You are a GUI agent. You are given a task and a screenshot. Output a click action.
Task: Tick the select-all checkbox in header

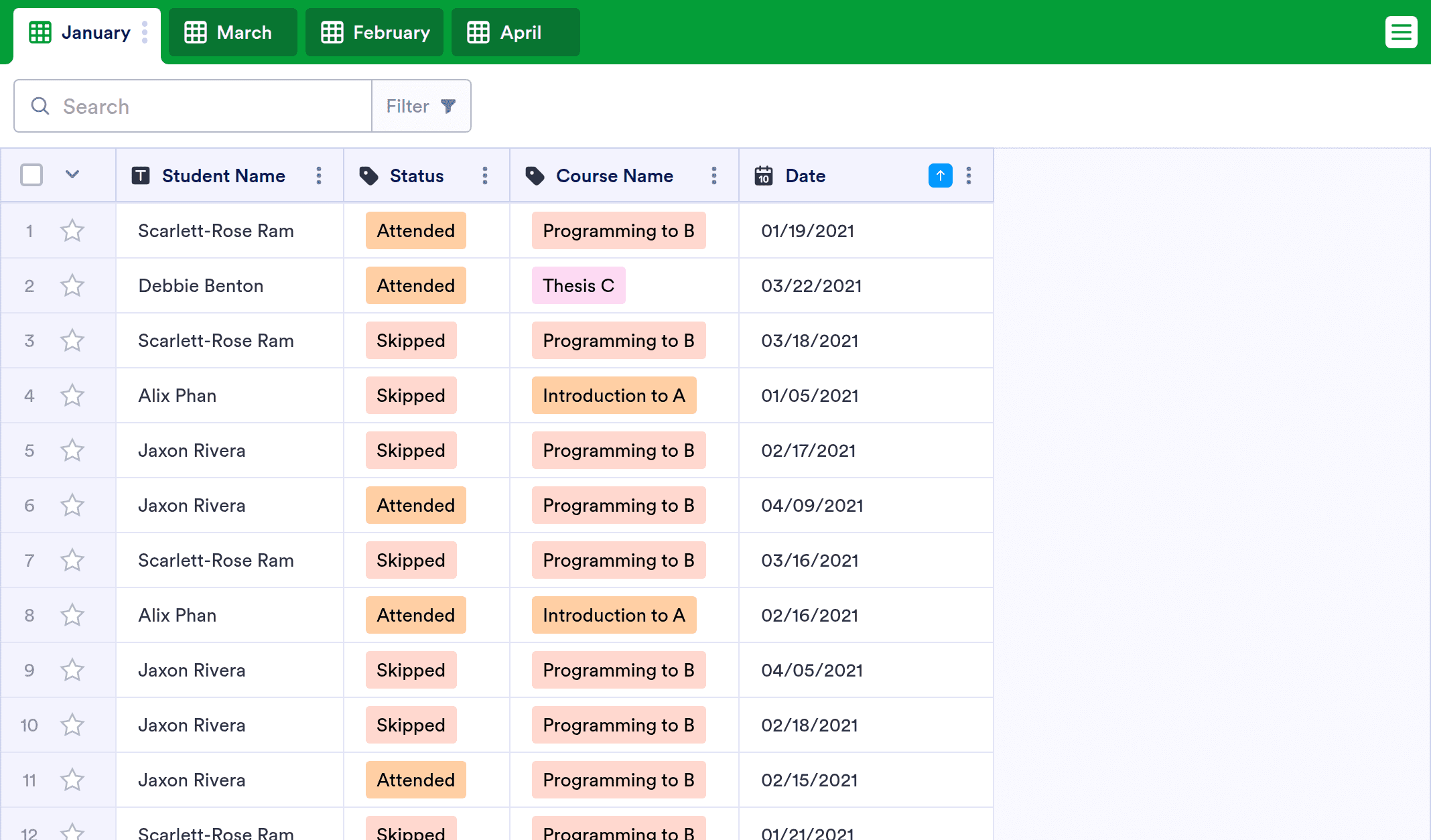(x=31, y=175)
